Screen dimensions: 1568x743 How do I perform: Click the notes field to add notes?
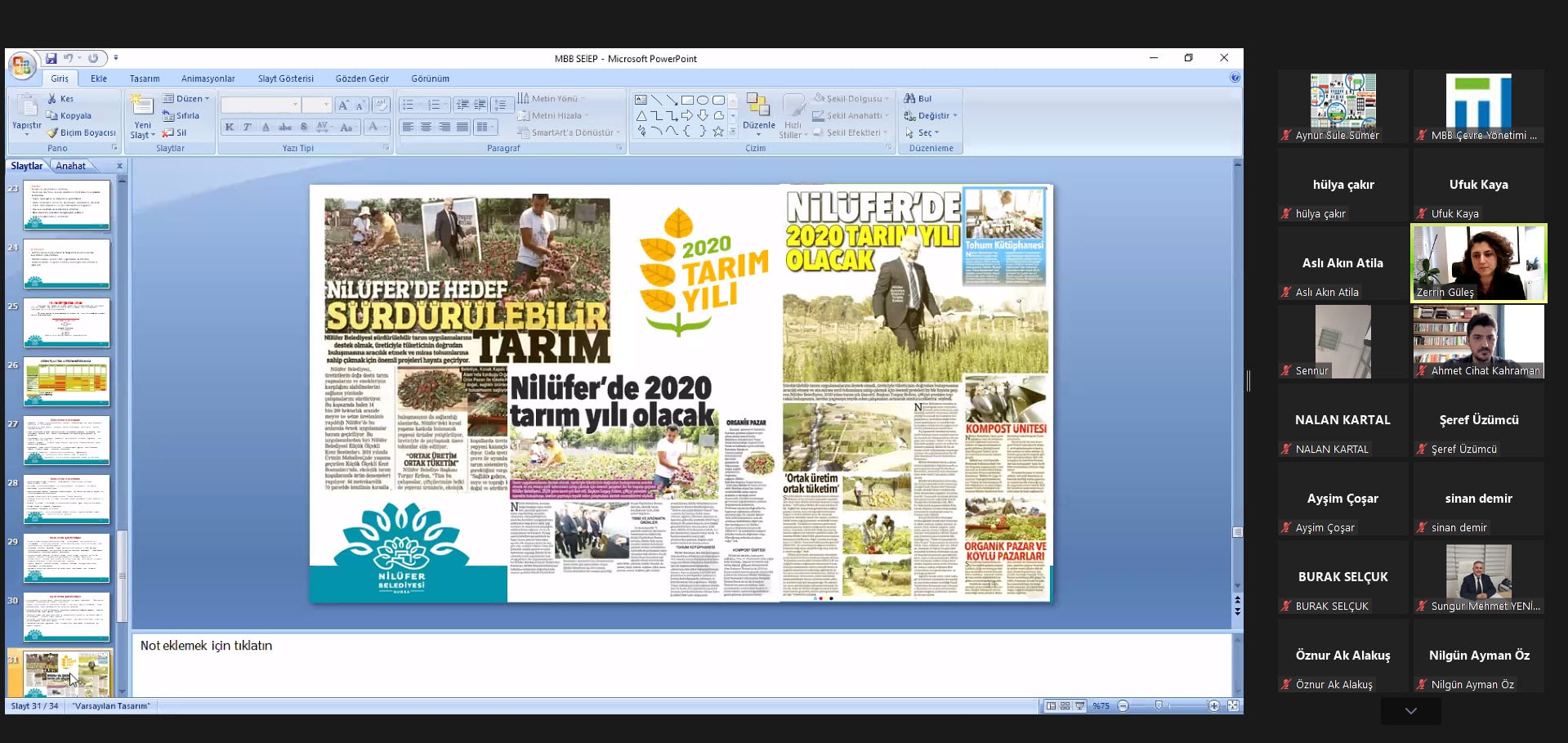click(682, 664)
